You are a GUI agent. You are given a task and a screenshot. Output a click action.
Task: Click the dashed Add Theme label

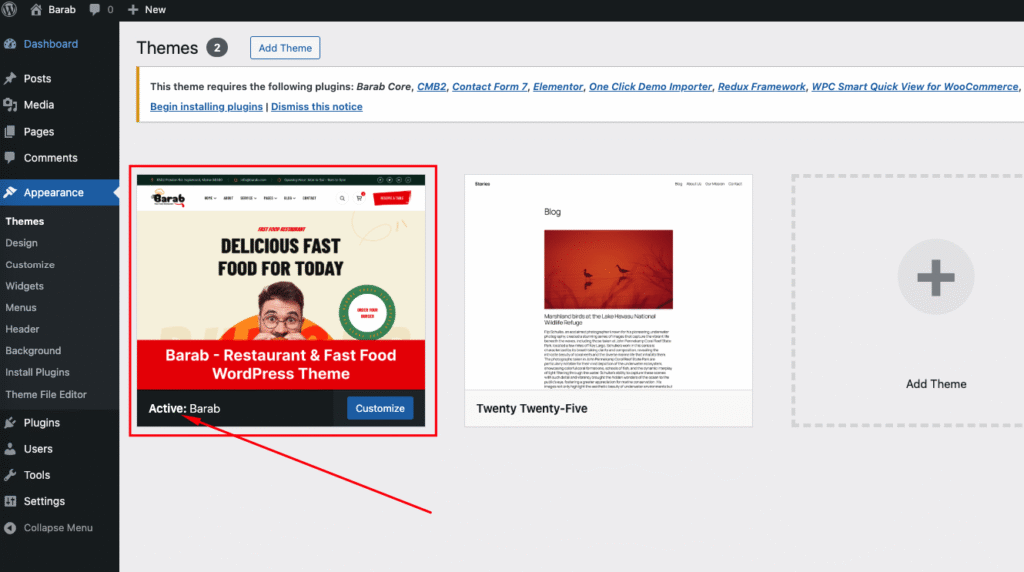pyautogui.click(x=936, y=384)
